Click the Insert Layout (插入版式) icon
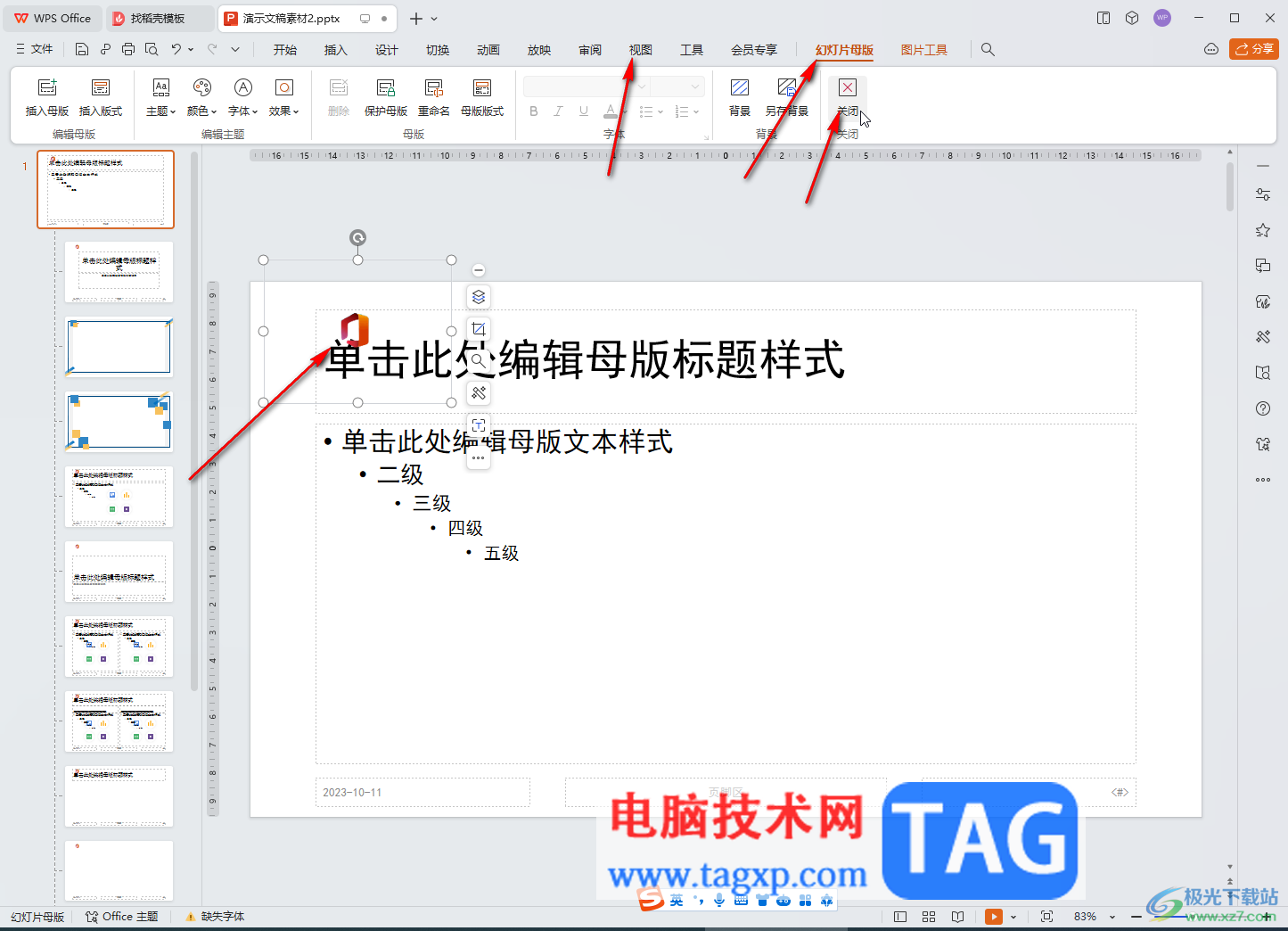Image resolution: width=1288 pixels, height=931 pixels. coord(101,97)
